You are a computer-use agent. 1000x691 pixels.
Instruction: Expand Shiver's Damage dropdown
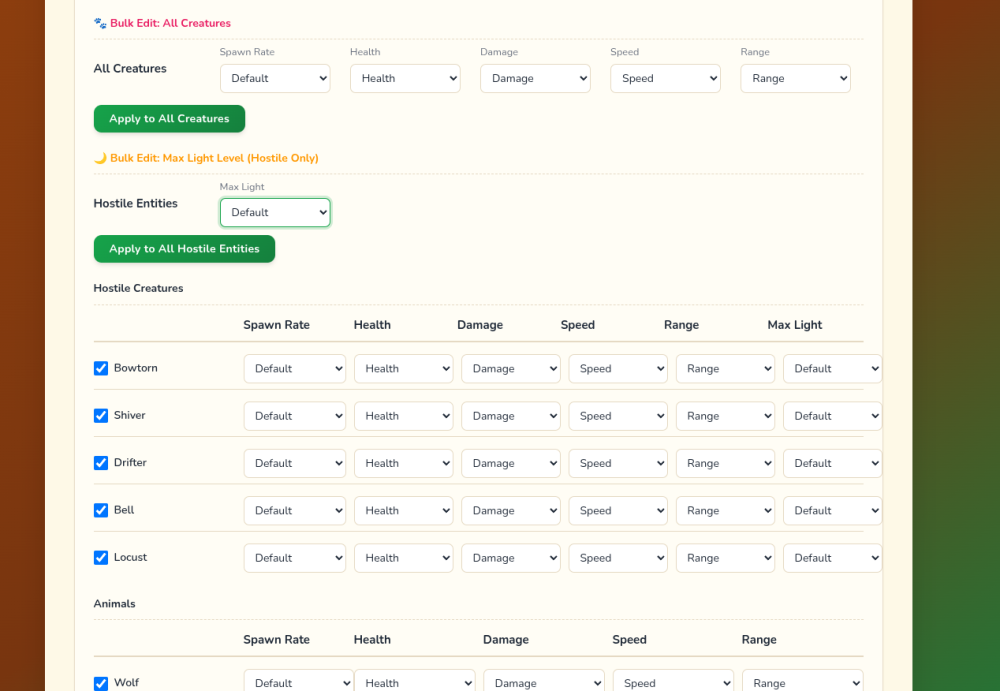(x=511, y=416)
